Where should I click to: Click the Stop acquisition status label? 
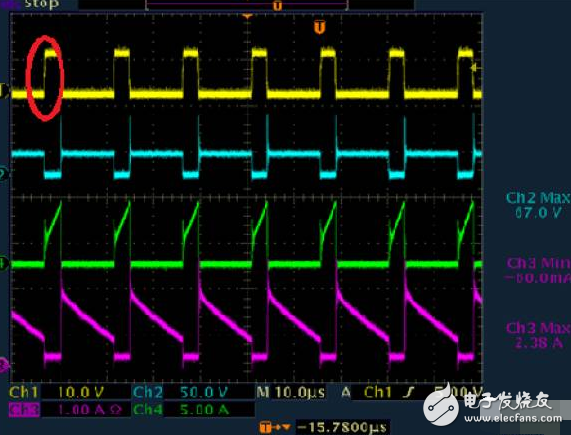(x=41, y=4)
